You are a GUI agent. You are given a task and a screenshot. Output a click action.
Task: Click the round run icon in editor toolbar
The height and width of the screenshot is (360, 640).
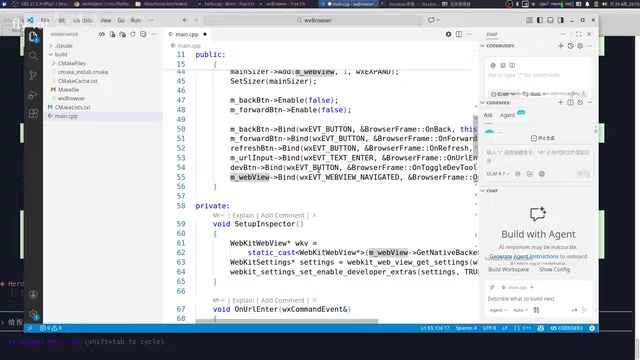448,34
